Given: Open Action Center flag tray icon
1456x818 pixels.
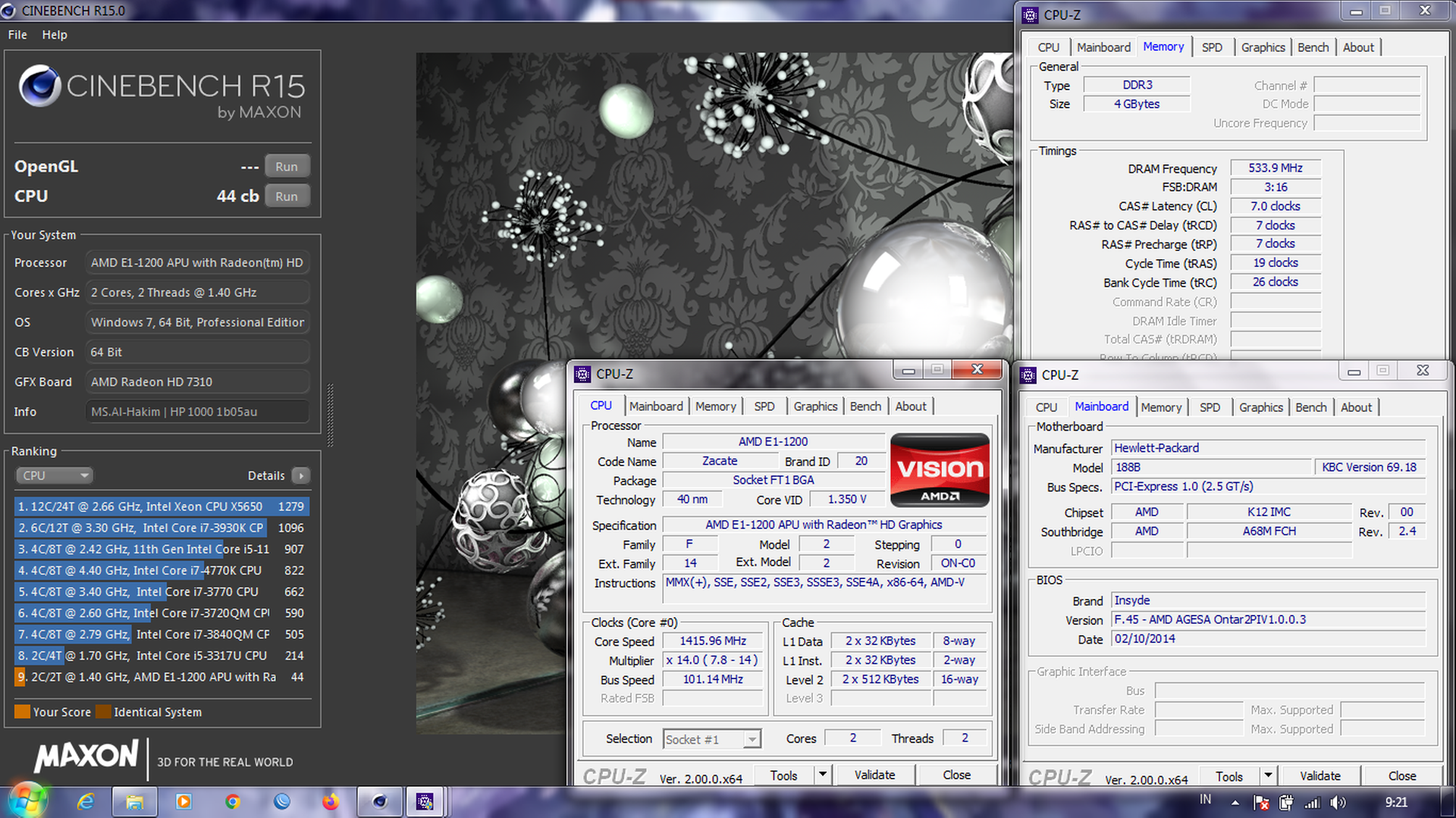Looking at the screenshot, I should click(x=1261, y=802).
